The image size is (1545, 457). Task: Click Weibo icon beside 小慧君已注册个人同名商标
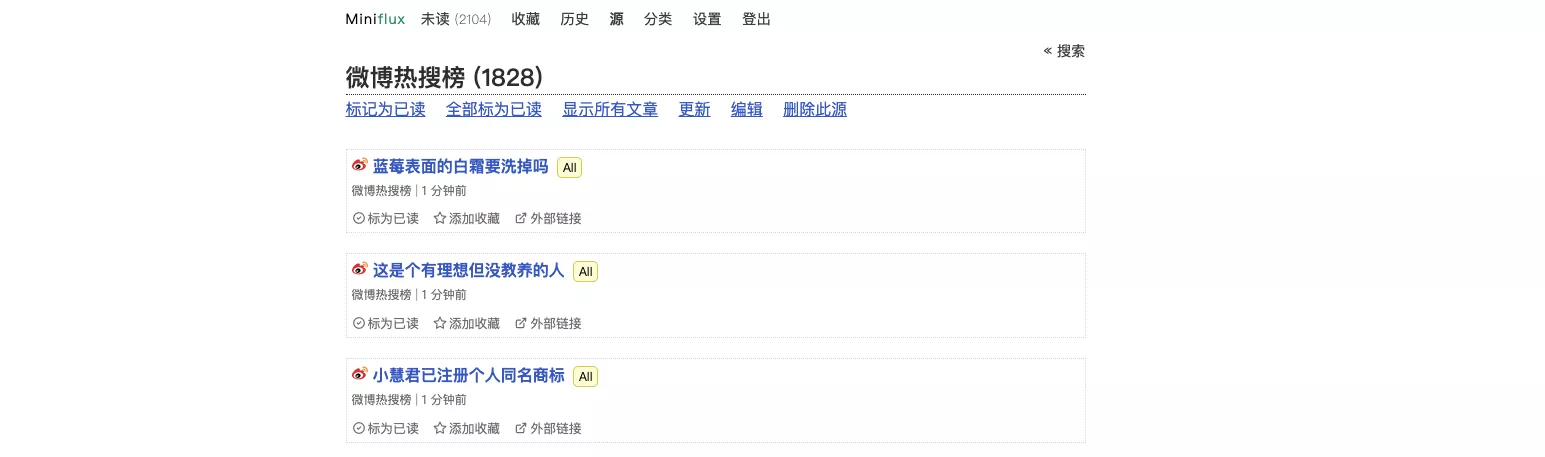coord(360,374)
